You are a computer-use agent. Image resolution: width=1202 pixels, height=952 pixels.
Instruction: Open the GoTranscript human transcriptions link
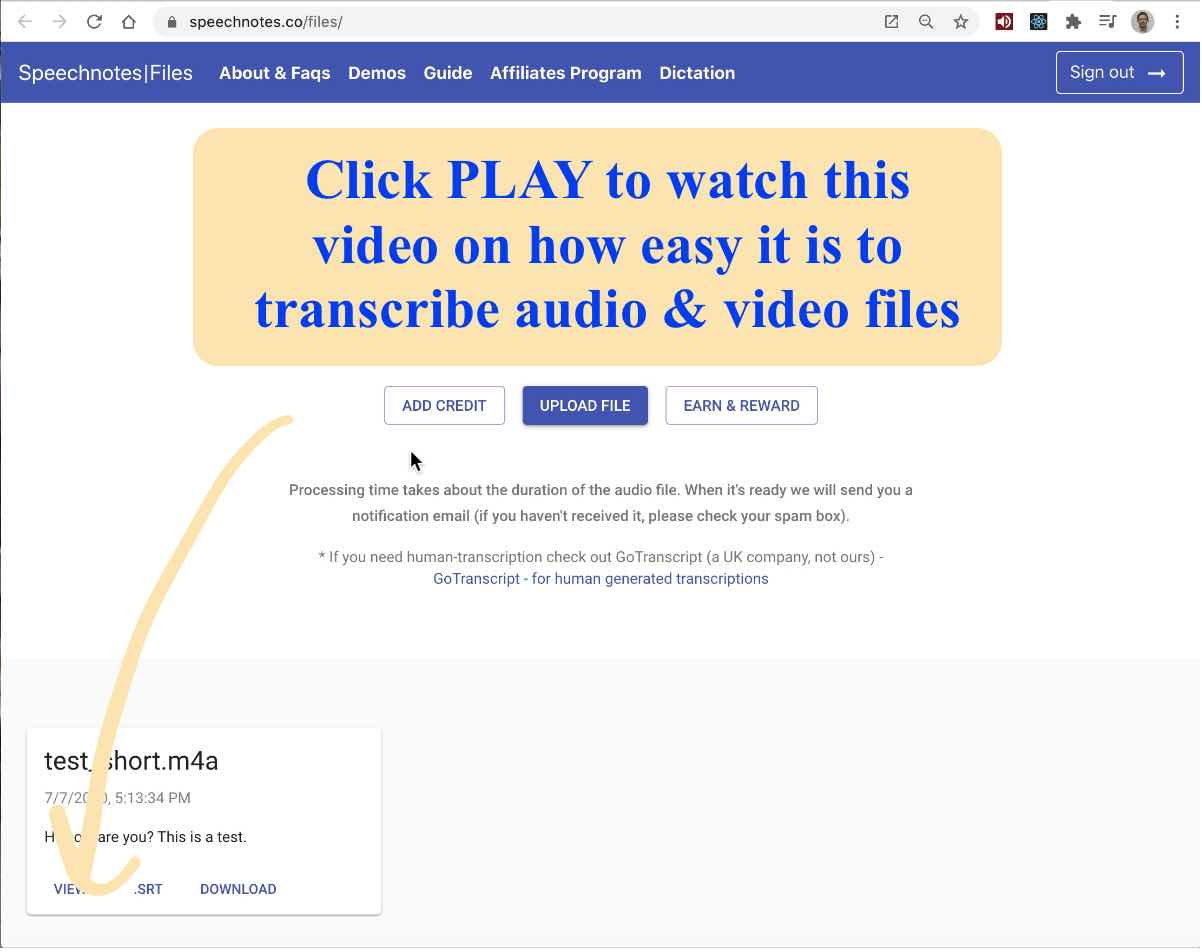601,578
